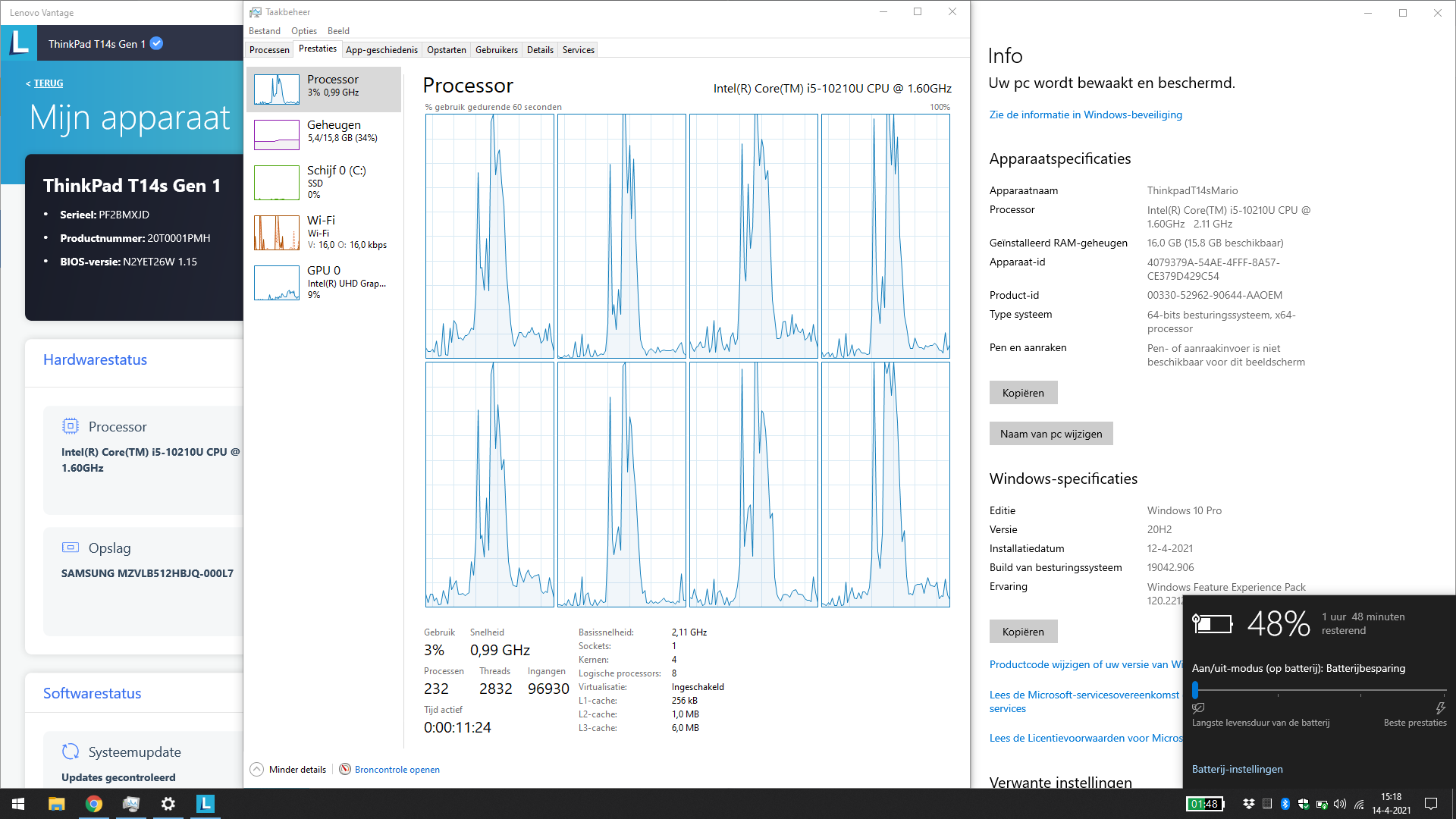Open the taskbar clock and date
Viewport: 1456px width, 819px height.
[1391, 804]
